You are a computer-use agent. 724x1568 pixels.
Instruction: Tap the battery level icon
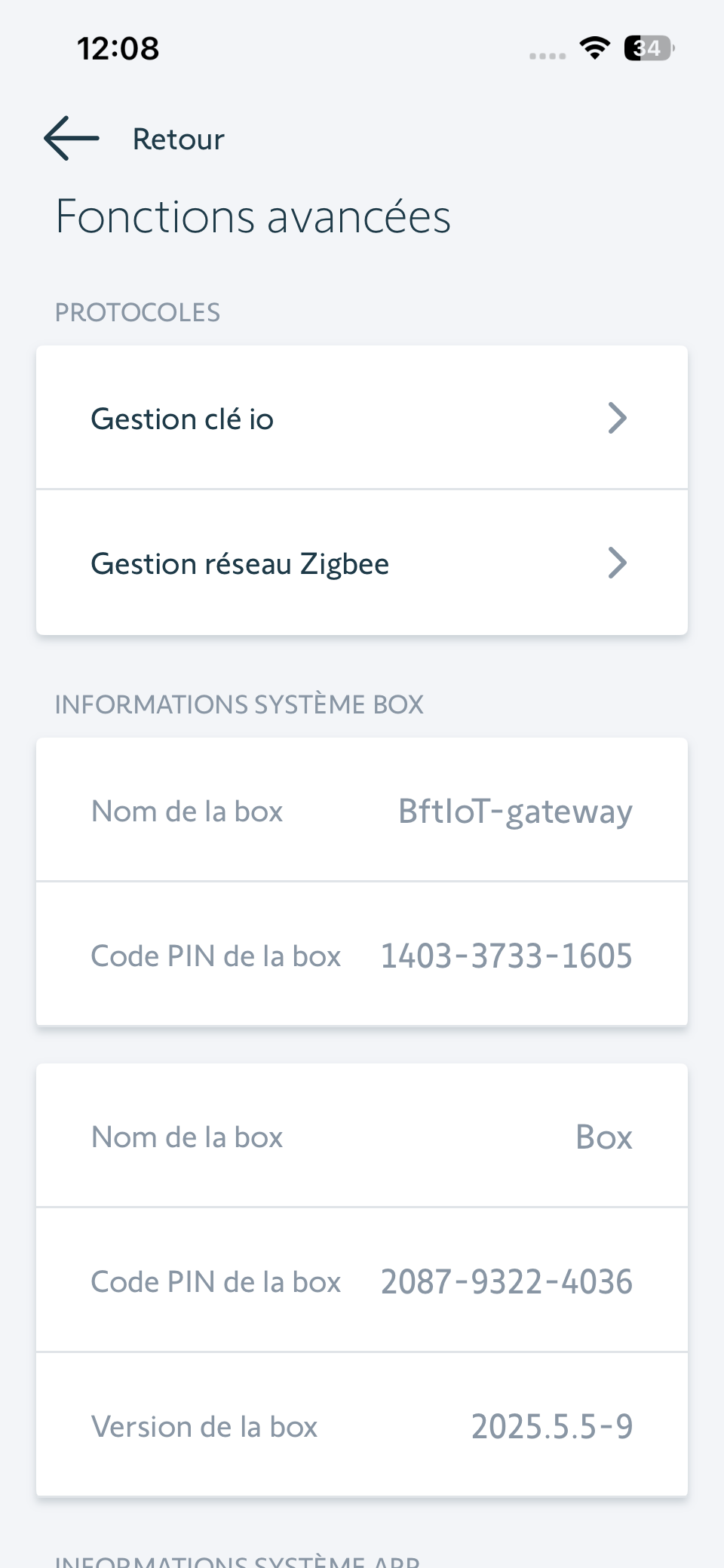[x=647, y=48]
